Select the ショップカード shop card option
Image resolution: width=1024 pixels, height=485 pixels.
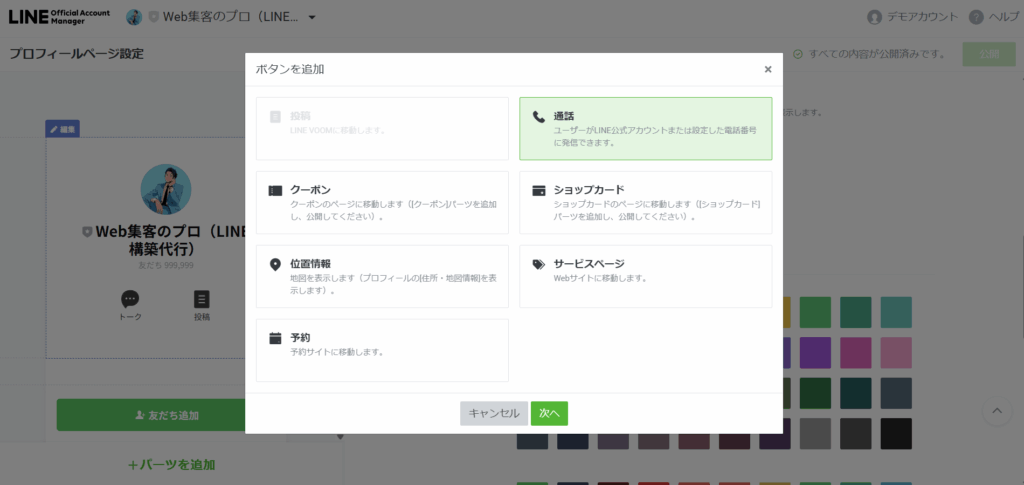[x=645, y=202]
